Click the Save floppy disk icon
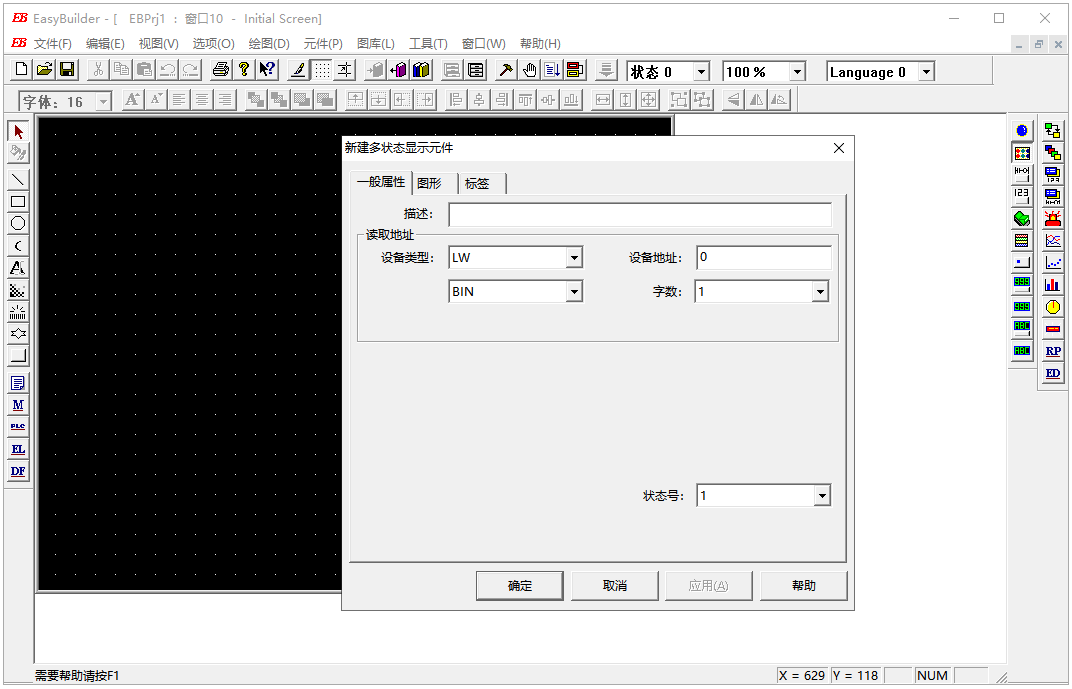Viewport: 1072px width, 689px height. (67, 70)
